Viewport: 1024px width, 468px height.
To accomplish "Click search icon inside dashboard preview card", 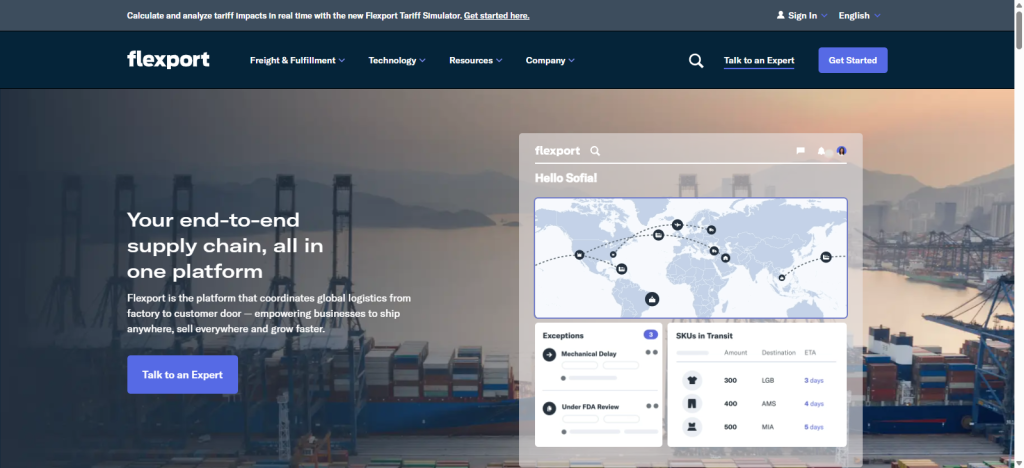I will [595, 151].
